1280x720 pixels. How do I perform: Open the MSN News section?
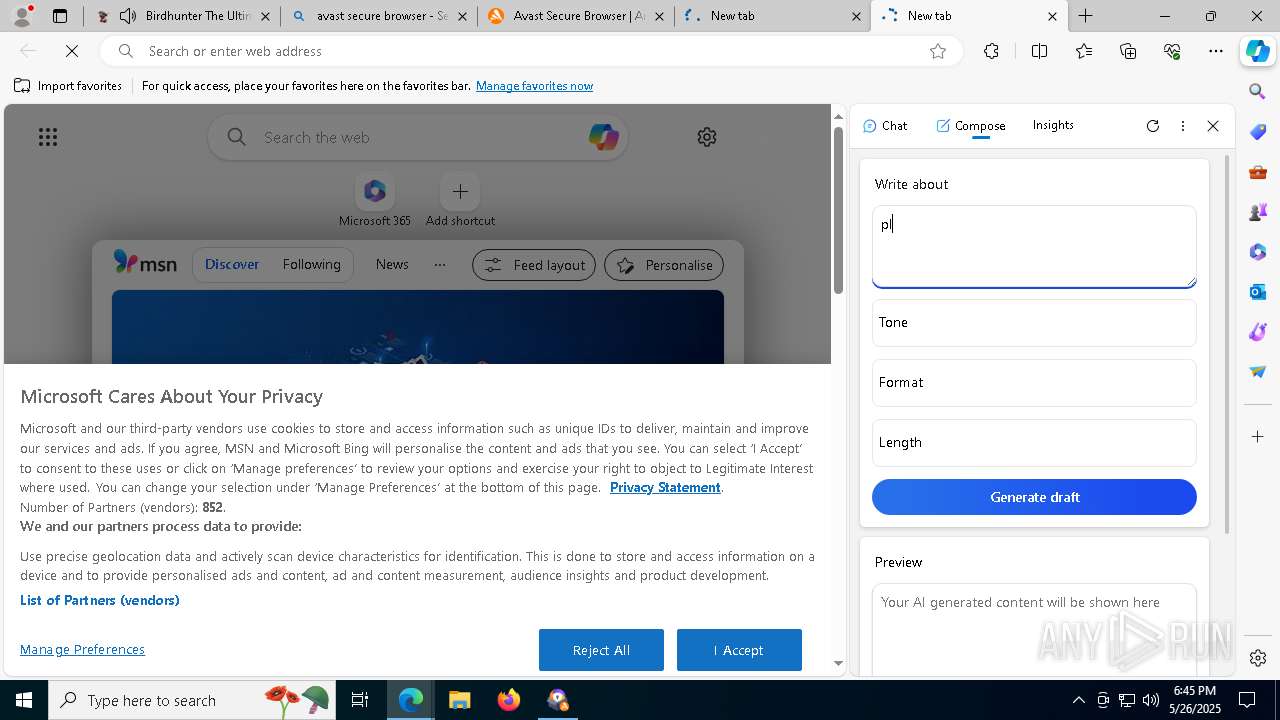(392, 264)
